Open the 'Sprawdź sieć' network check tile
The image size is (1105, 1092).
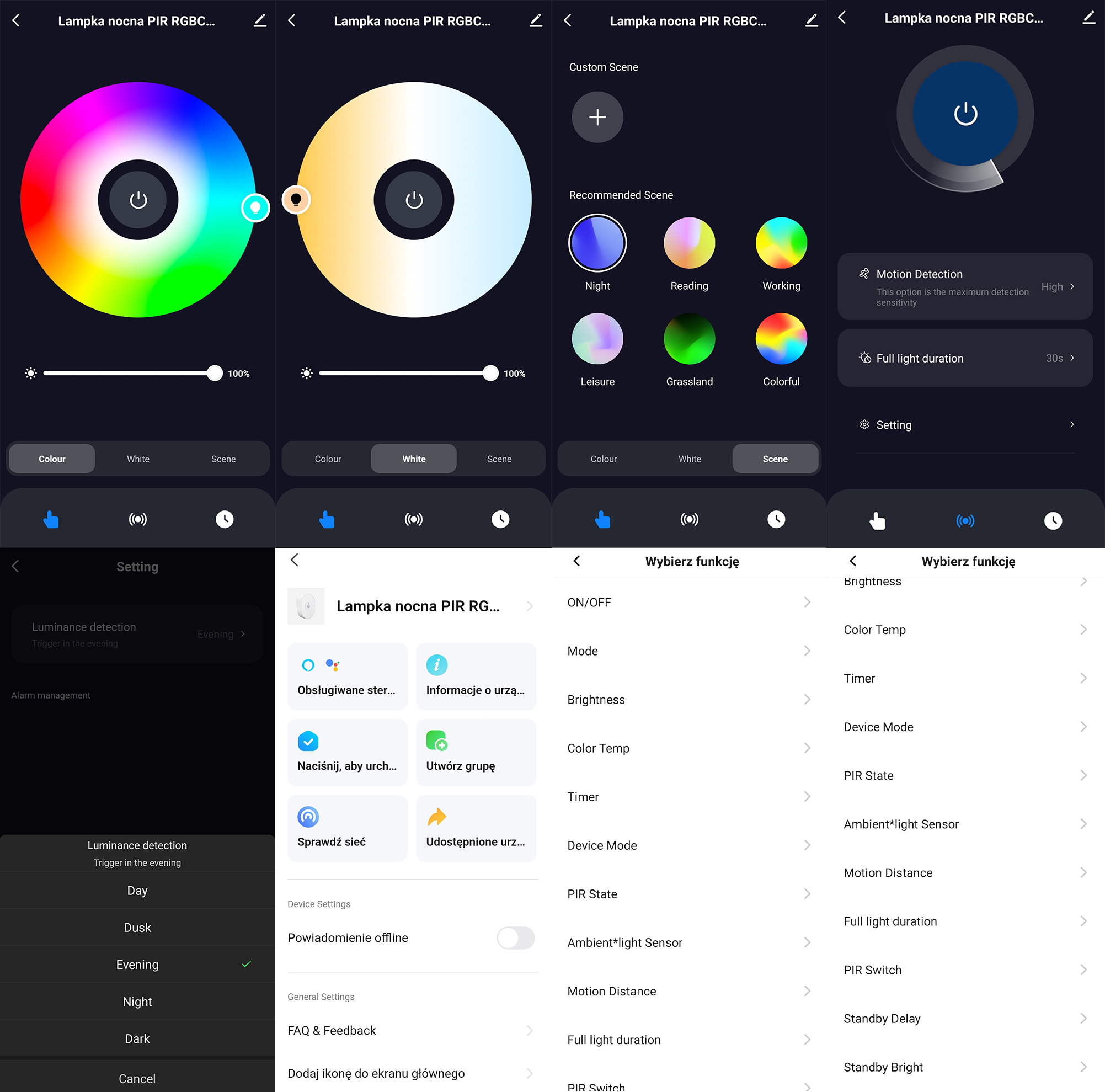pyautogui.click(x=347, y=828)
